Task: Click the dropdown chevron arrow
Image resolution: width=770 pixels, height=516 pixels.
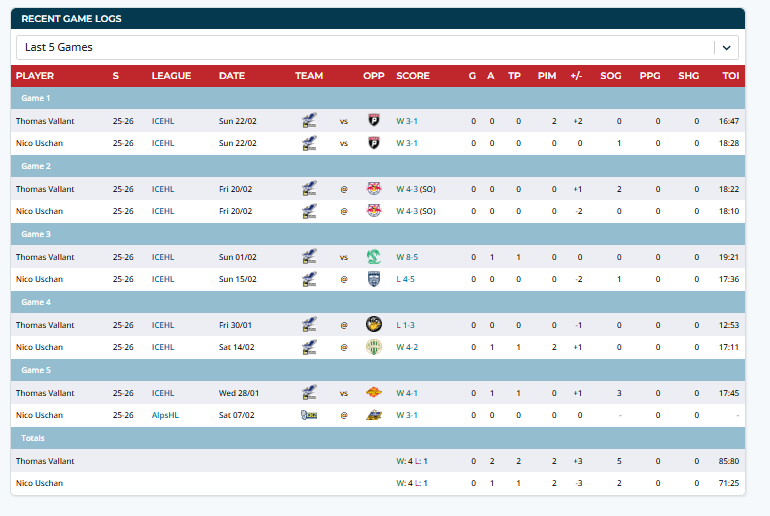Action: pos(725,47)
